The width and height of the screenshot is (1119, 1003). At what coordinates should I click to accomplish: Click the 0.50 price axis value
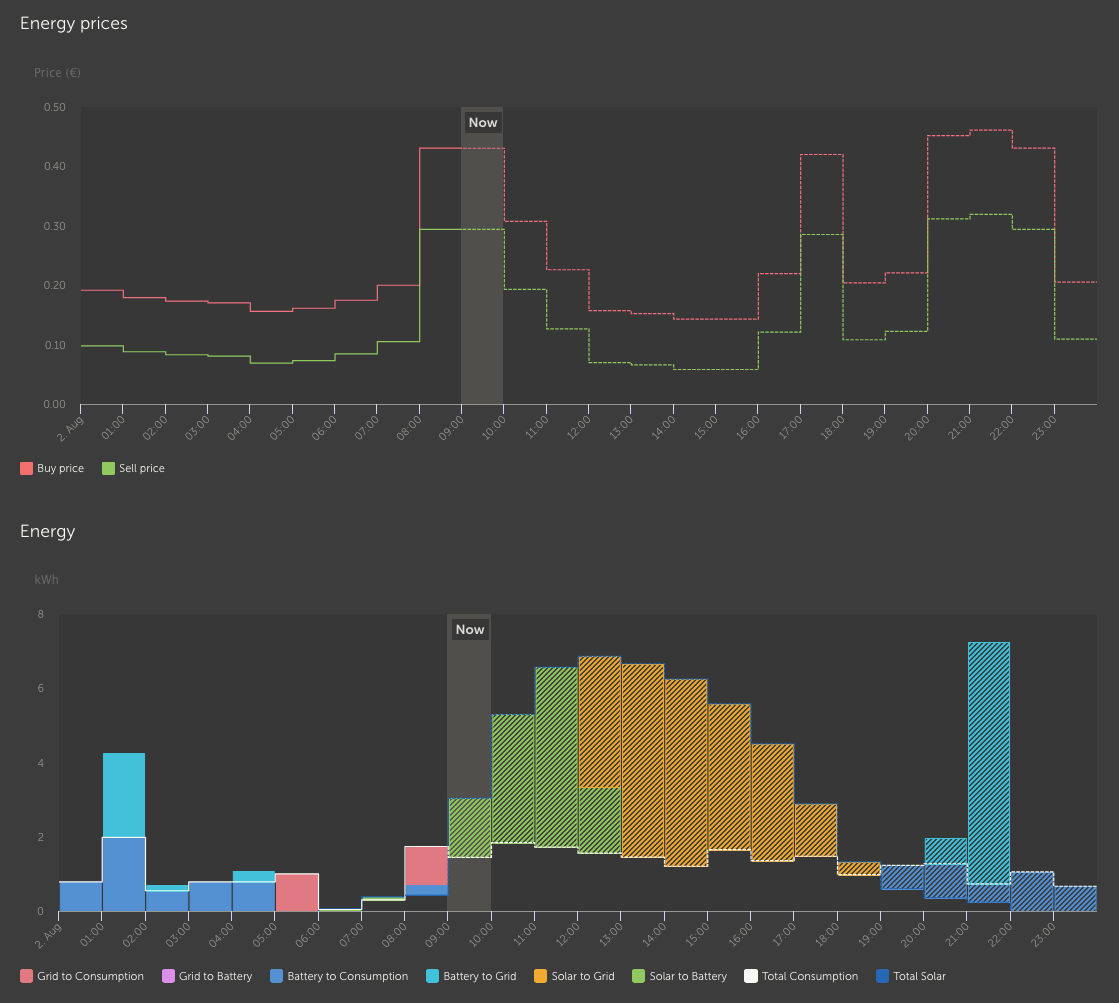(55, 107)
